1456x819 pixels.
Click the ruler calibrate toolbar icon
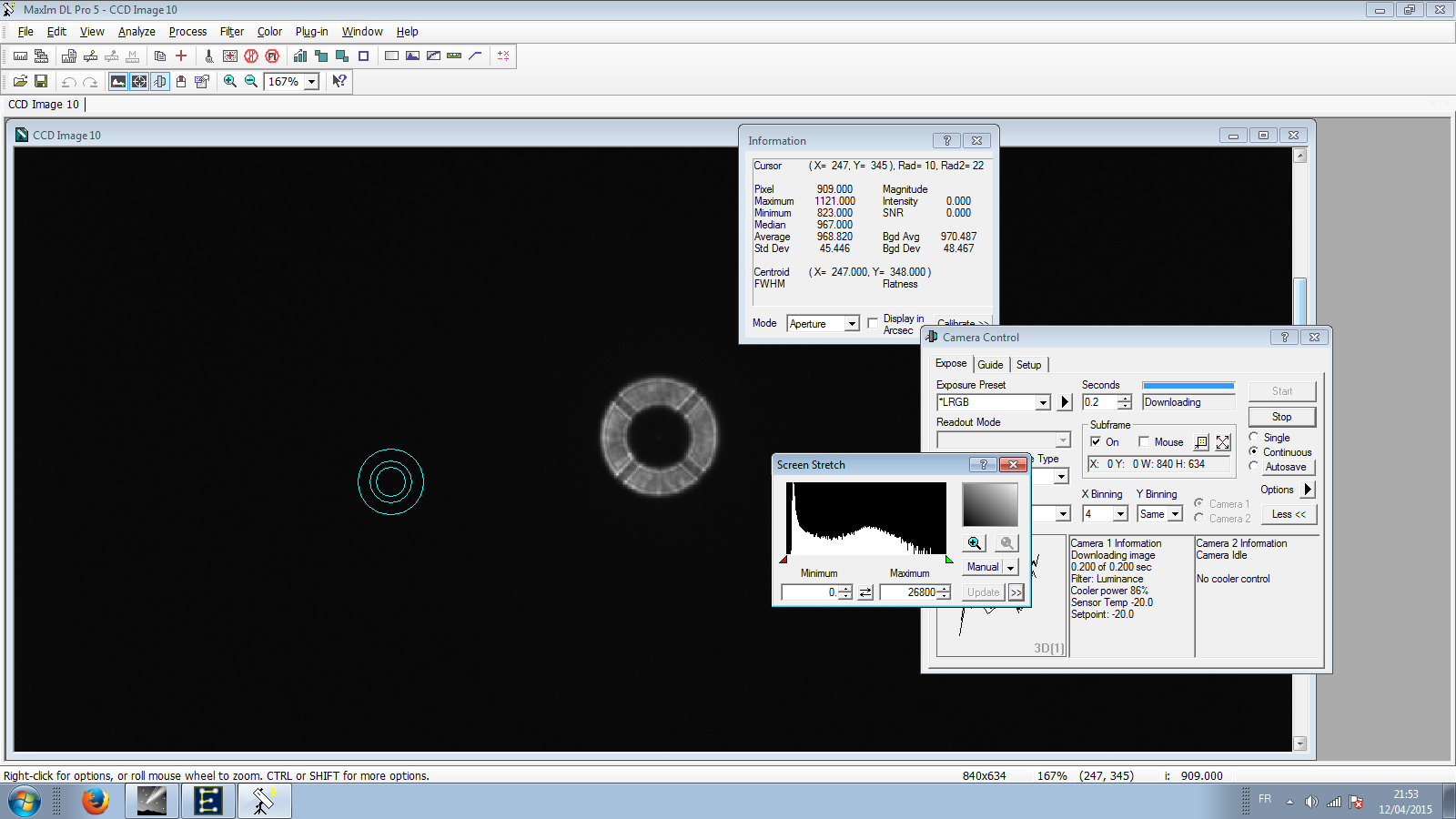(20, 56)
